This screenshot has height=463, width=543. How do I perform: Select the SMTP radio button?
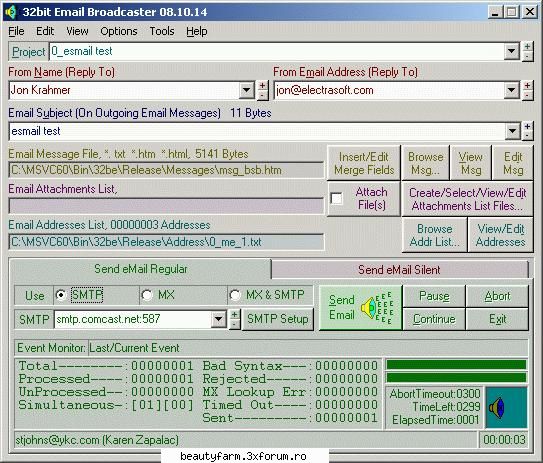(x=61, y=295)
